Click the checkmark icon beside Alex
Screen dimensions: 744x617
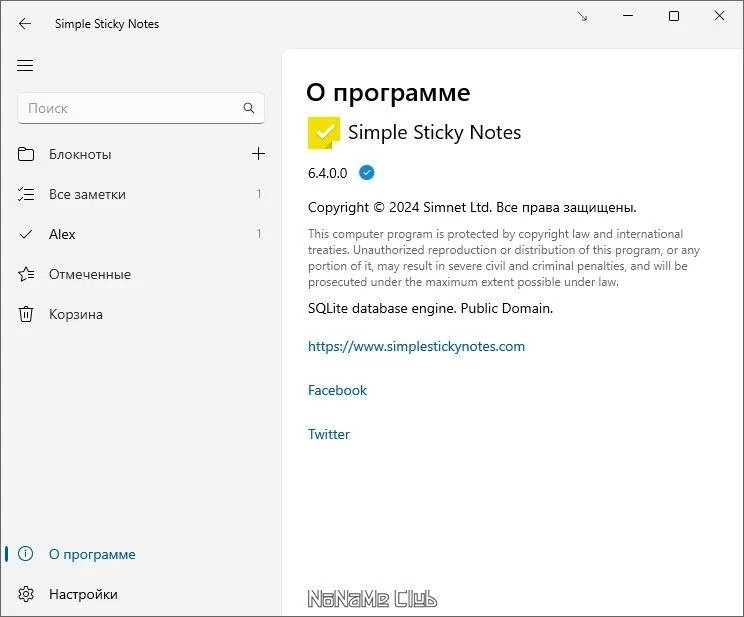[x=26, y=234]
